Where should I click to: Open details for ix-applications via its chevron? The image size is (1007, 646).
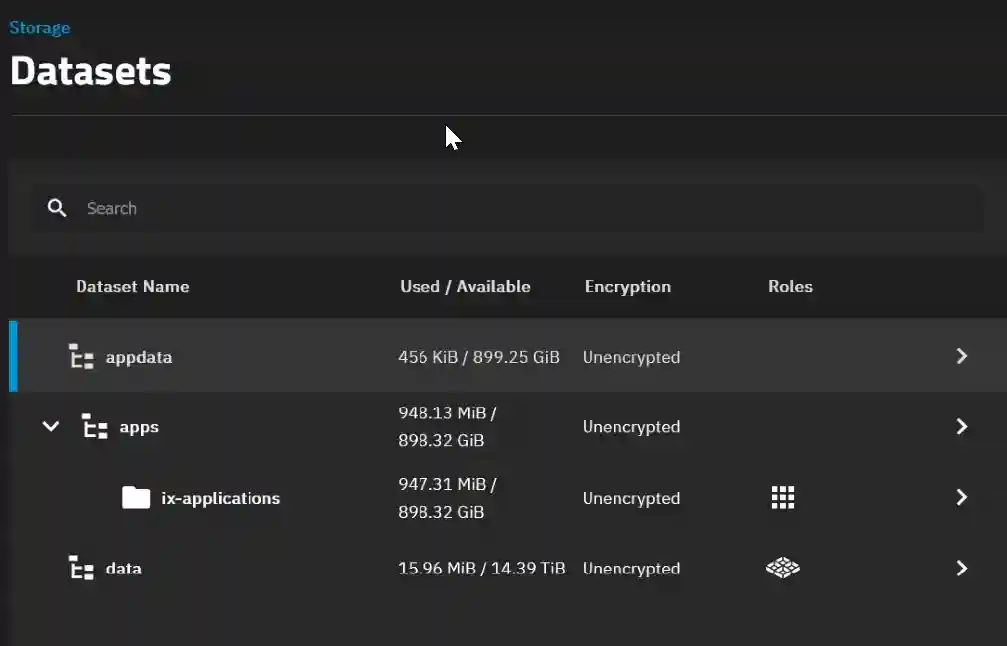961,497
